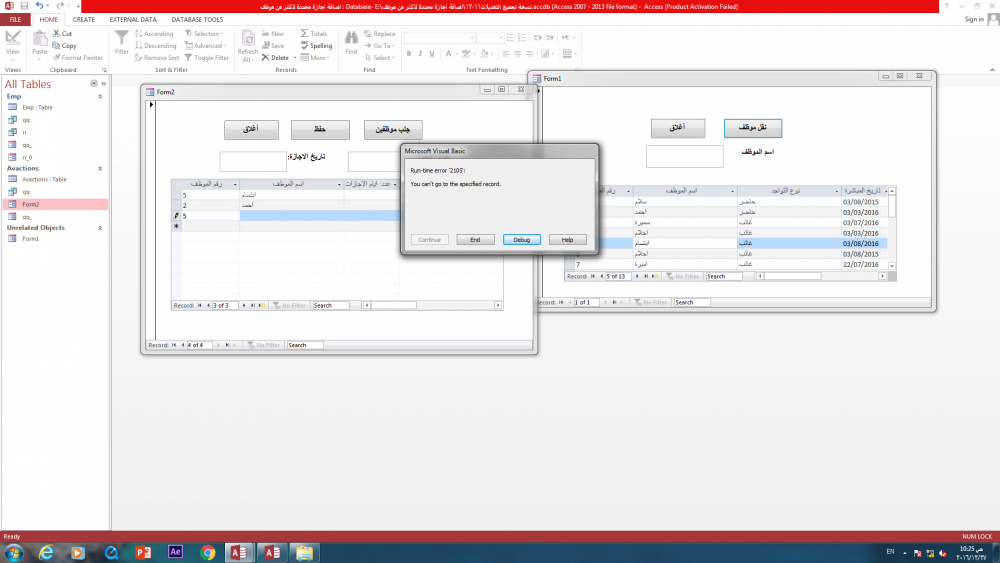The image size is (1000, 563).
Task: Click the Cut scissors icon
Action: tap(56, 33)
